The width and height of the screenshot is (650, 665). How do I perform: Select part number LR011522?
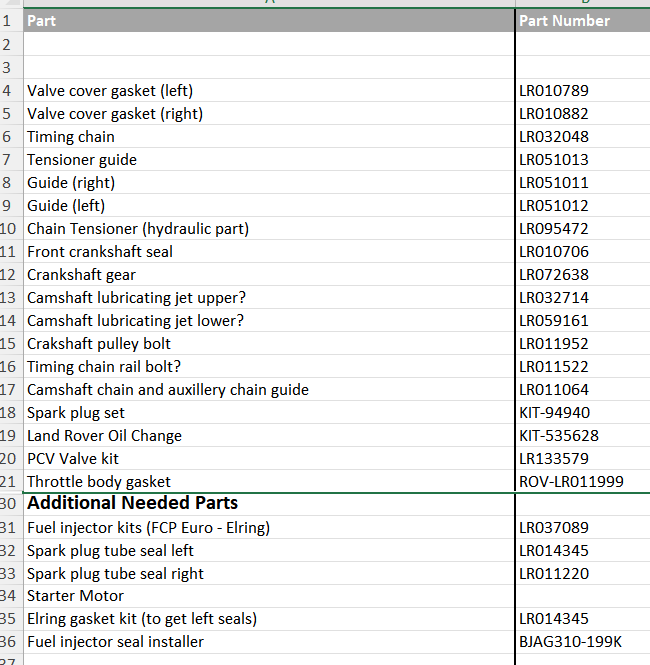tap(583, 366)
